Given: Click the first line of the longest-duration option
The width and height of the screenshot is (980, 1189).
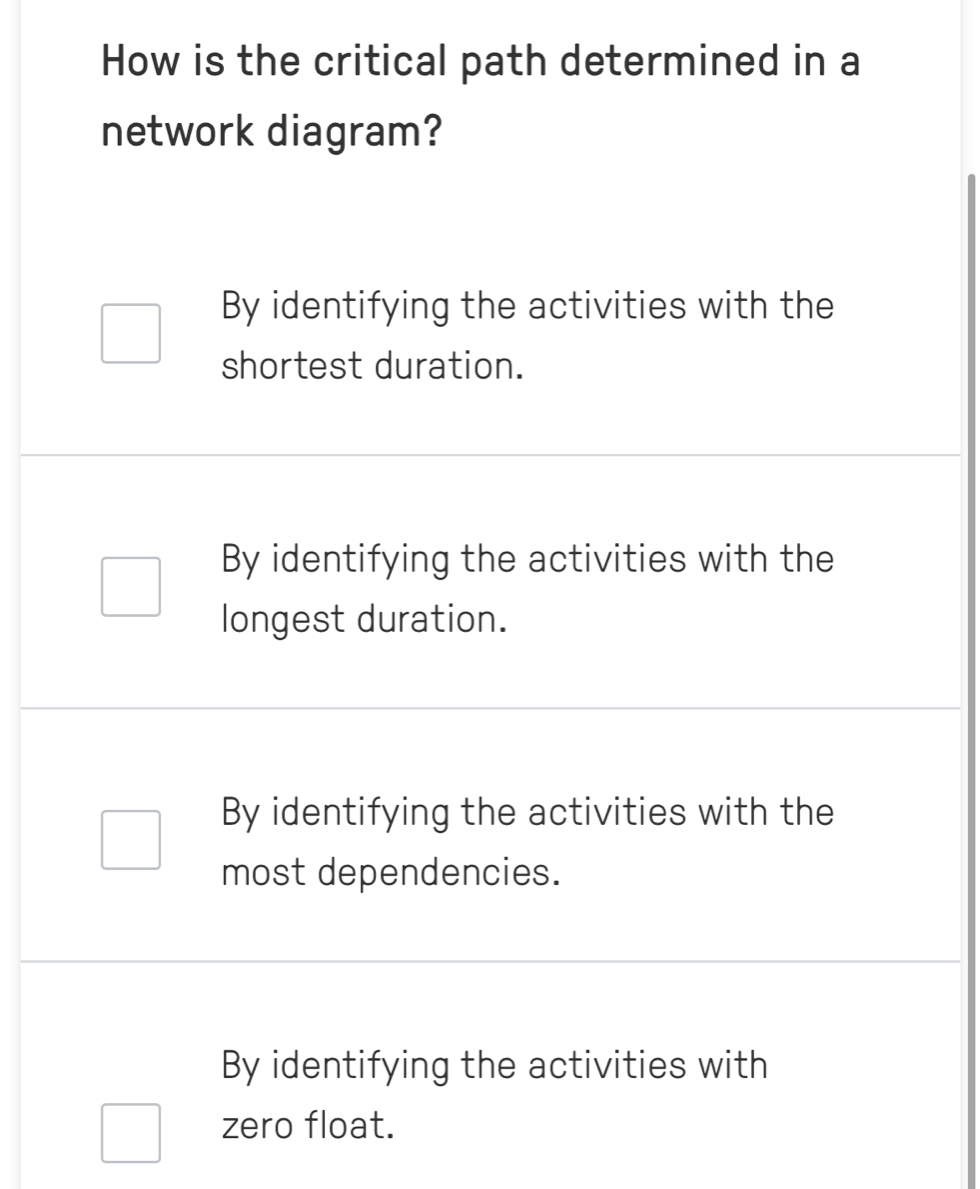Looking at the screenshot, I should (527, 558).
